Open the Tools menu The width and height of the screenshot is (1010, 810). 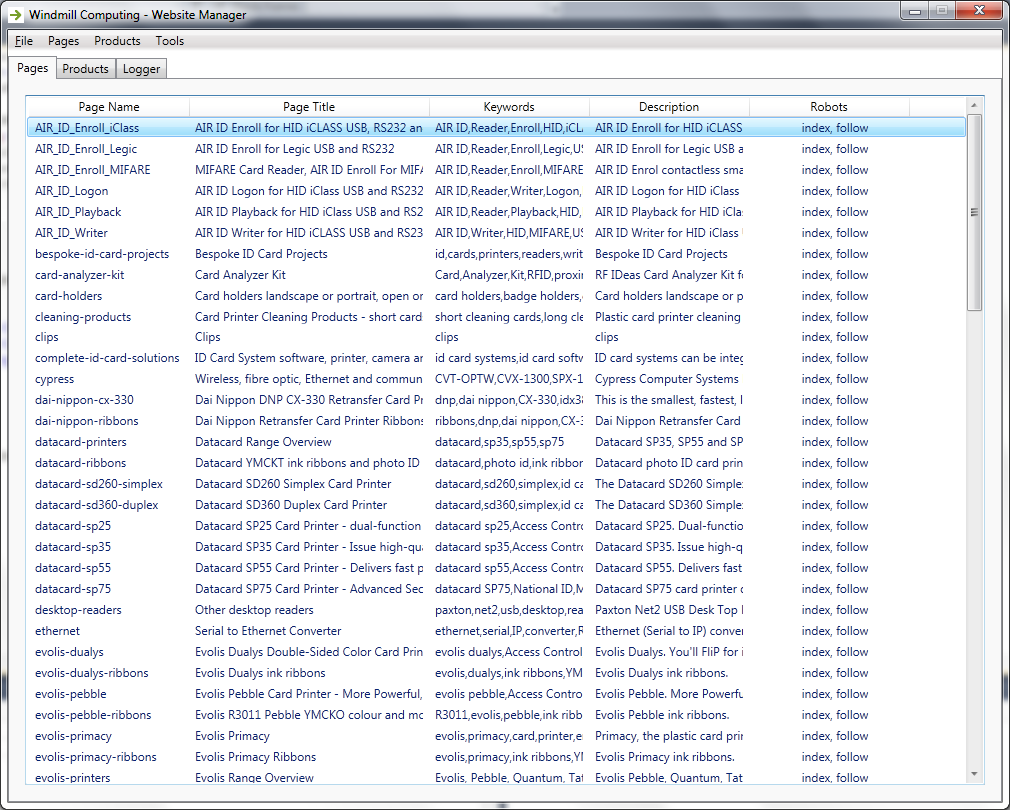click(x=169, y=41)
